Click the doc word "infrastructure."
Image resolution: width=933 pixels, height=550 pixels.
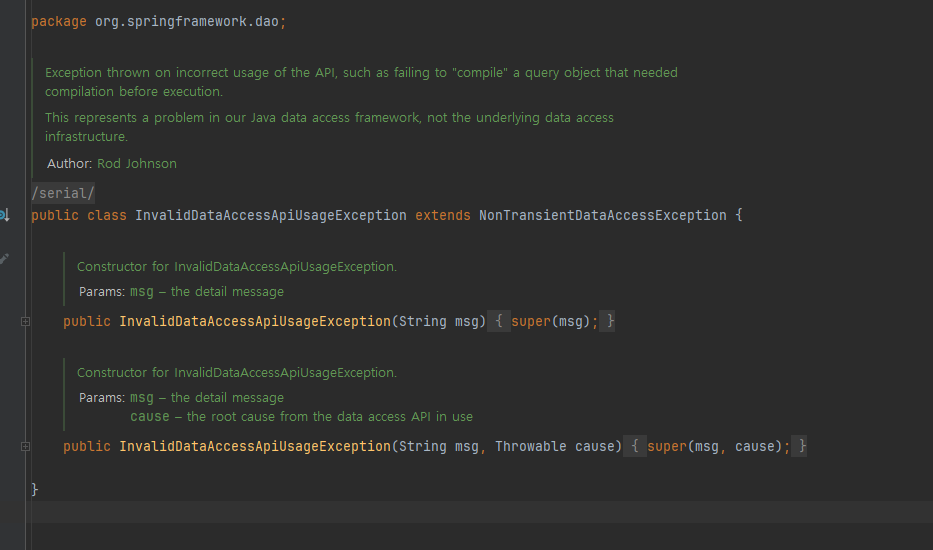86,137
